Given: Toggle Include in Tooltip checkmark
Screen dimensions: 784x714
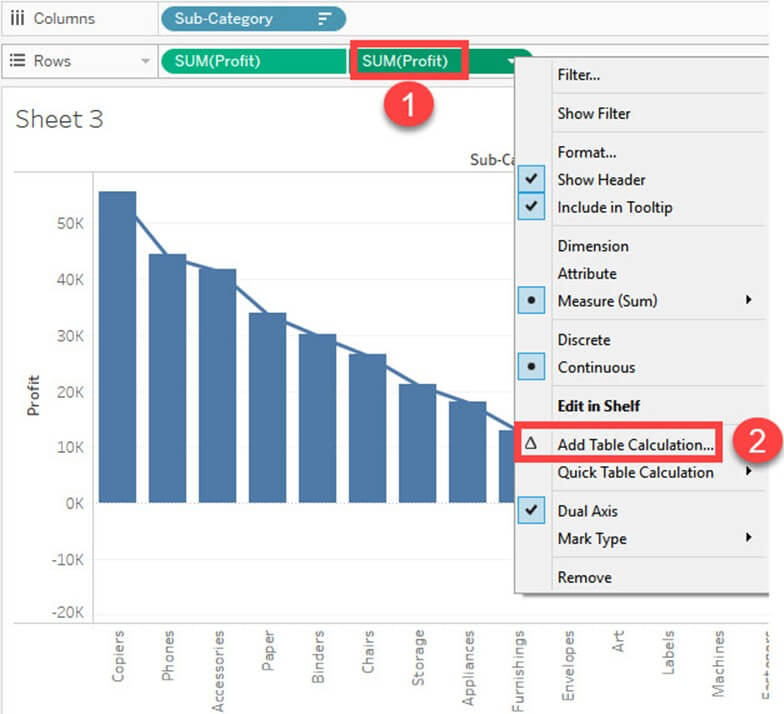Looking at the screenshot, I should pyautogui.click(x=531, y=207).
